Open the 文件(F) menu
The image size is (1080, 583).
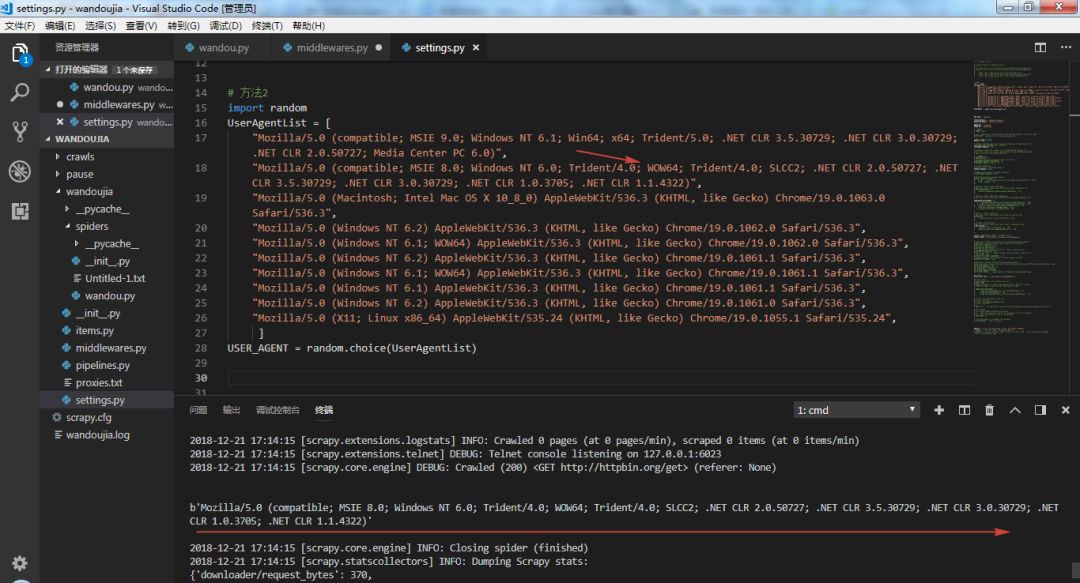[19, 25]
